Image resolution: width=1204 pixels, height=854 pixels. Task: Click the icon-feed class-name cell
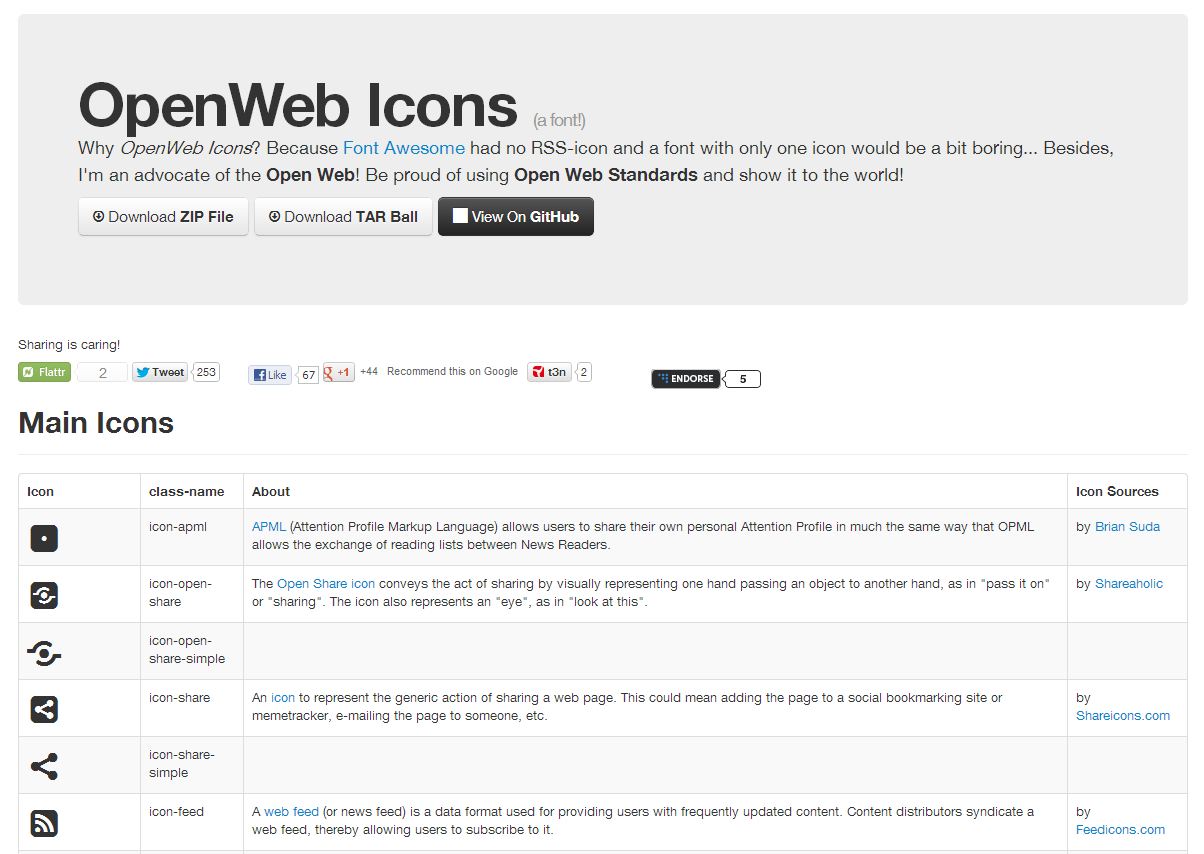(192, 822)
